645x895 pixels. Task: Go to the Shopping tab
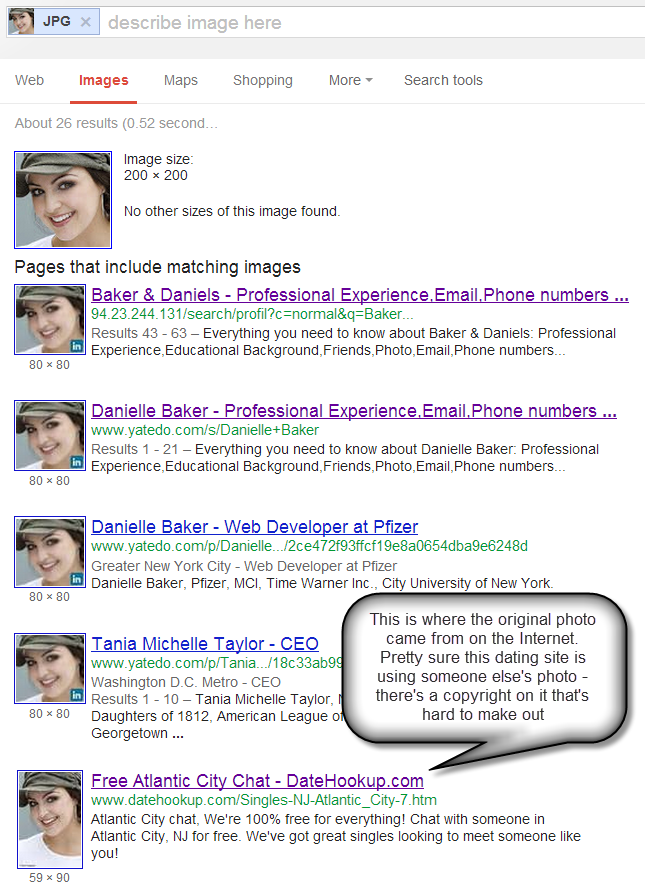pyautogui.click(x=263, y=80)
